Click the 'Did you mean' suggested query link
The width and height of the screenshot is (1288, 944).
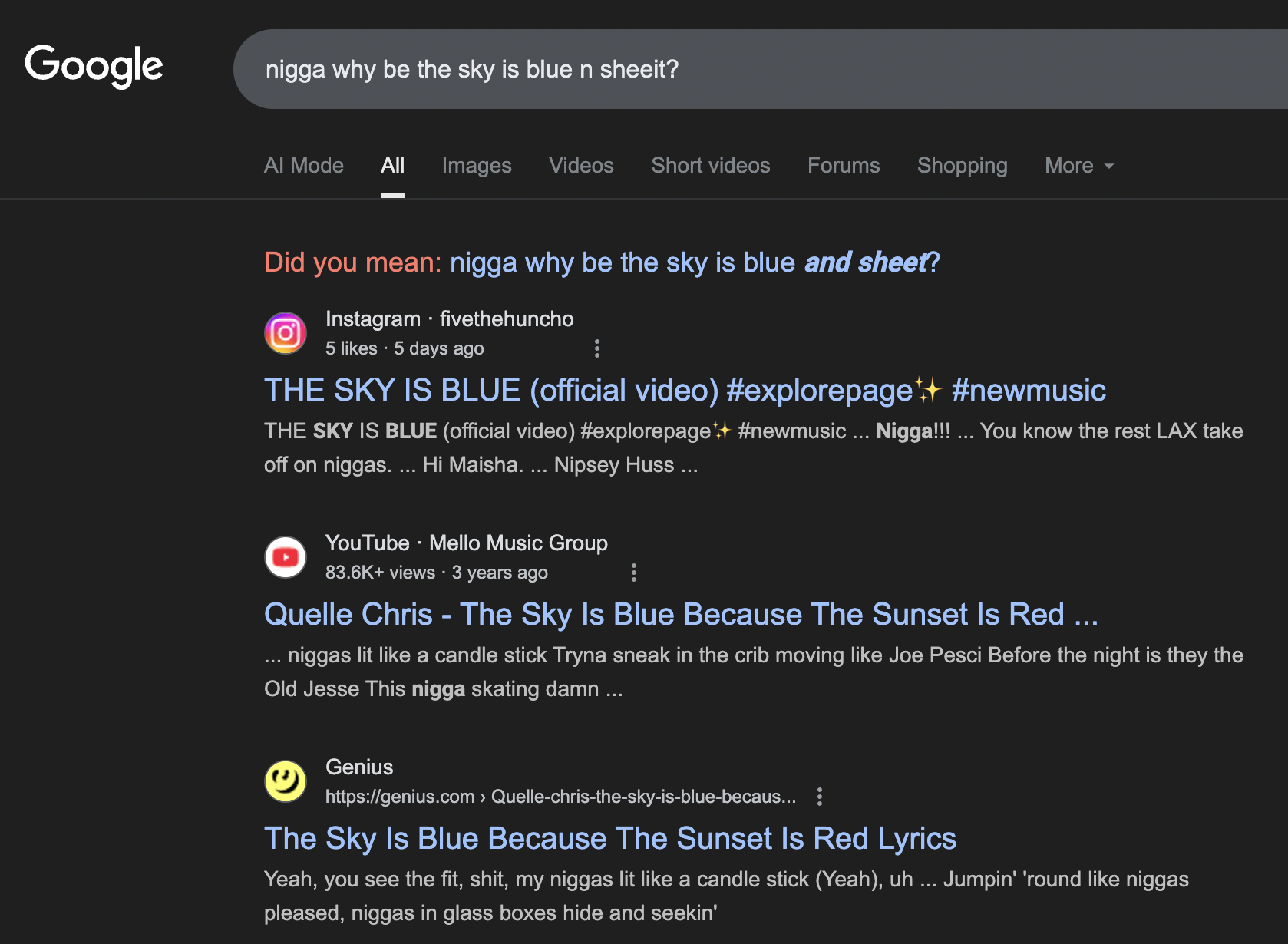694,262
